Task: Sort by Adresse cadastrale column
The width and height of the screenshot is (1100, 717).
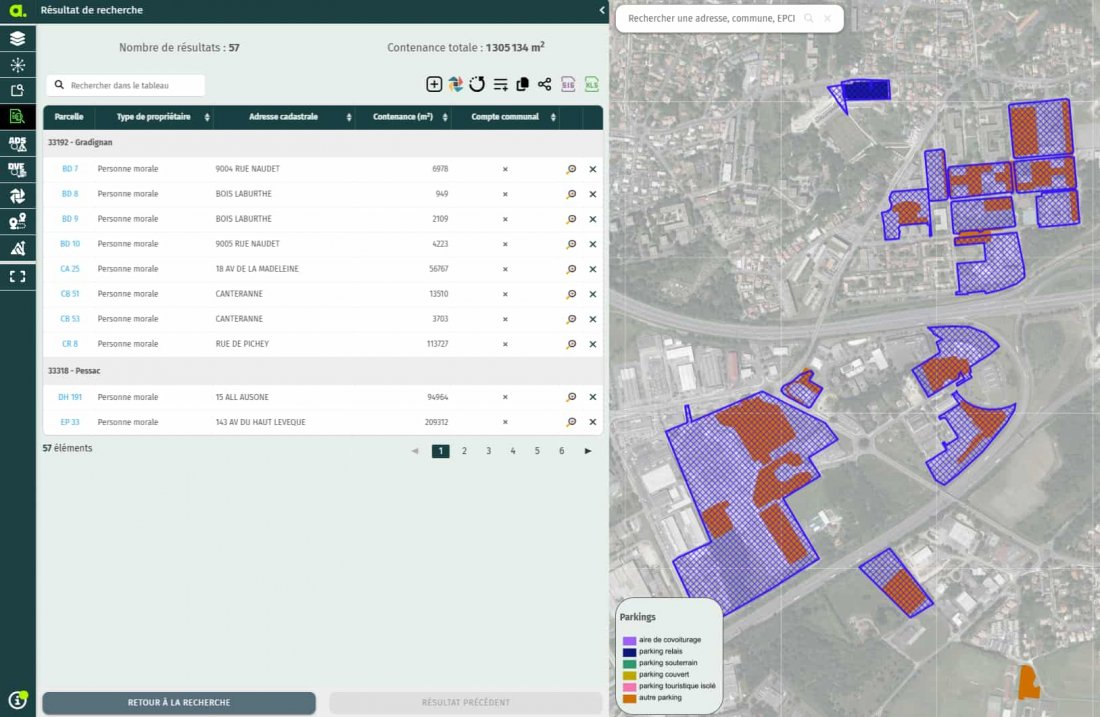Action: tap(349, 117)
